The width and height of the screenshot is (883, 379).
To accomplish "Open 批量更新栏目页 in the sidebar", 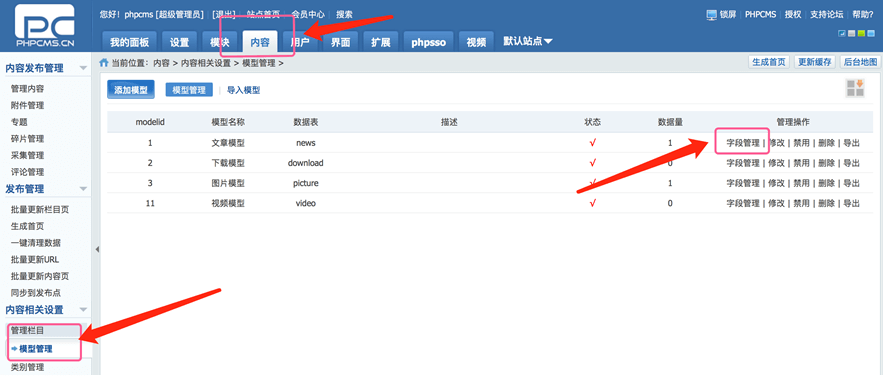I will [x=40, y=209].
